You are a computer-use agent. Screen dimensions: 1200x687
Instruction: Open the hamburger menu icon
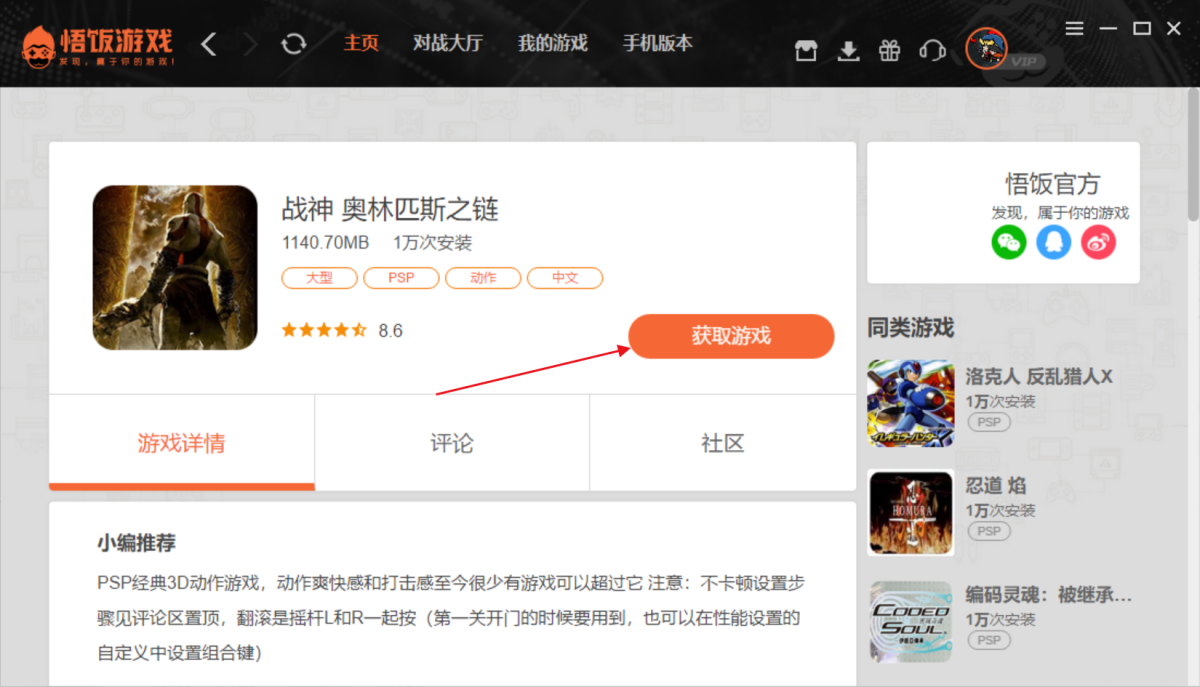(1074, 28)
